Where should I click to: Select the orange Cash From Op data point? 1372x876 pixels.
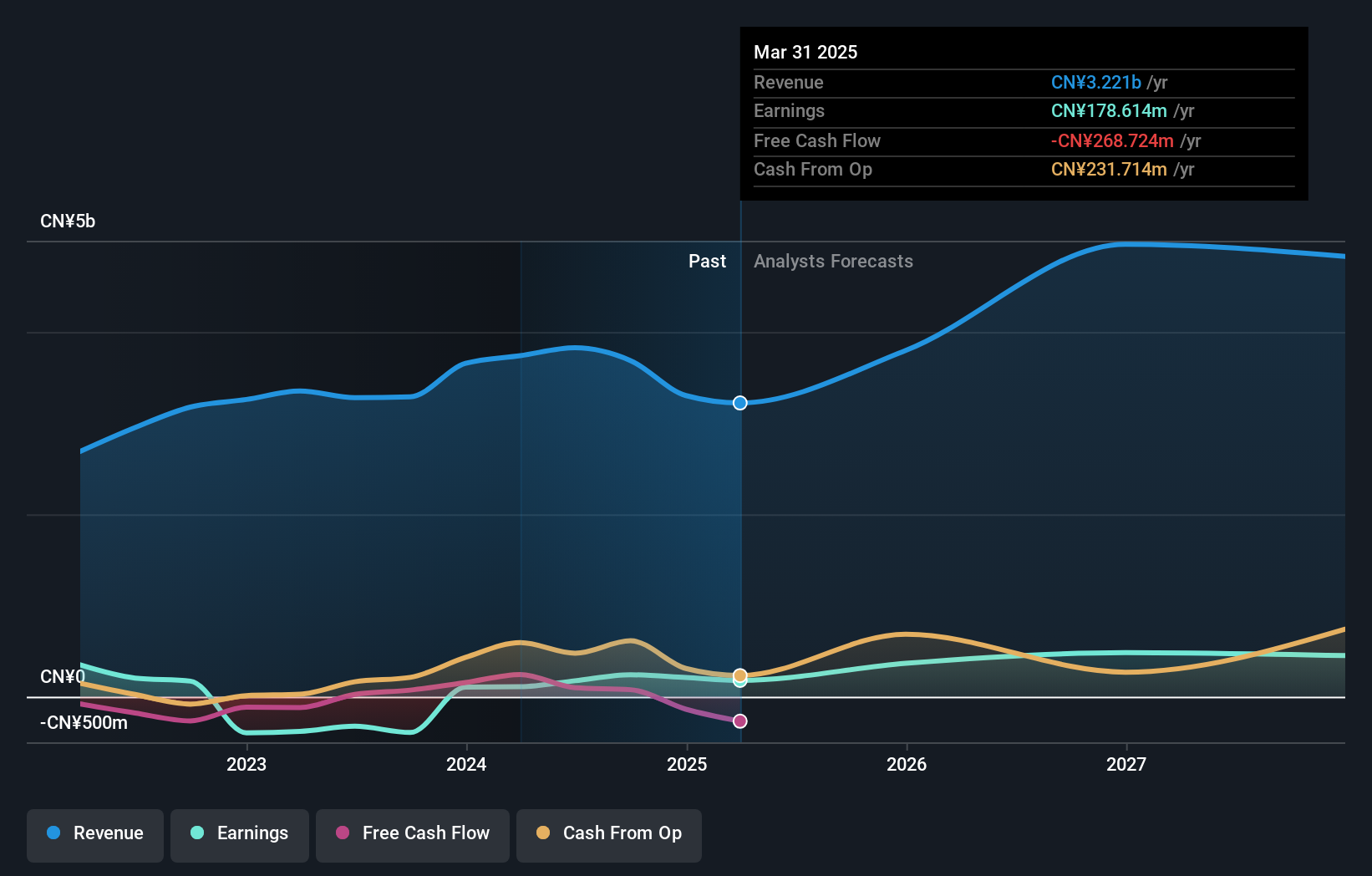click(x=740, y=675)
